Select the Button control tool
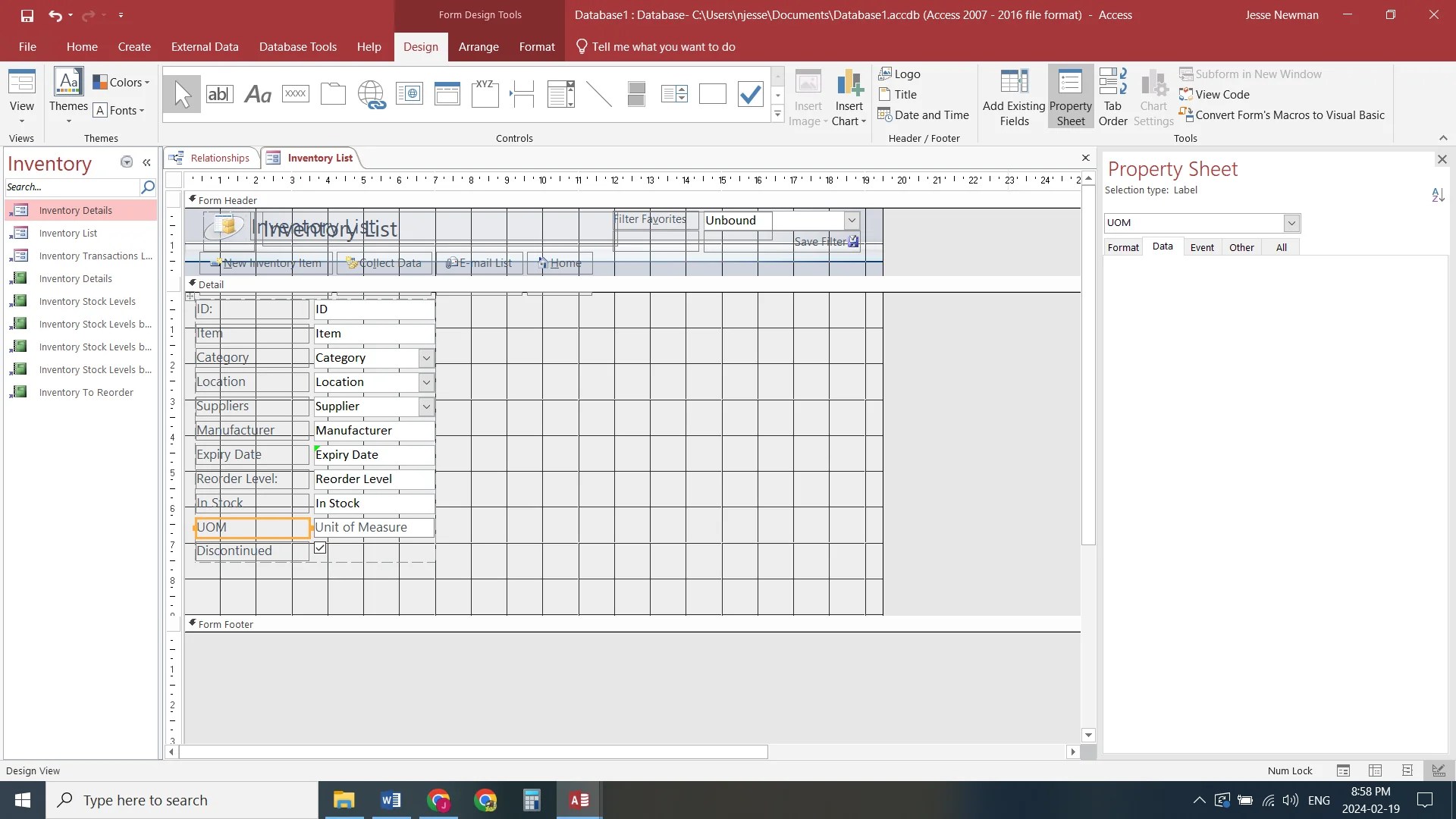This screenshot has width=1456, height=819. pyautogui.click(x=295, y=94)
